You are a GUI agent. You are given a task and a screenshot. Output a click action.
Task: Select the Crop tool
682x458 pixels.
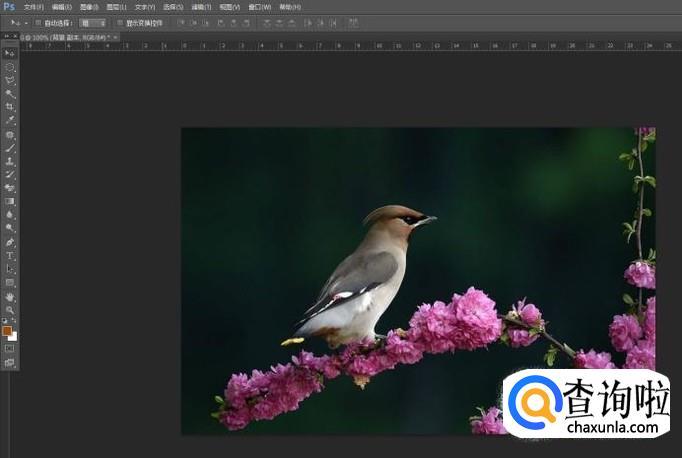click(10, 107)
